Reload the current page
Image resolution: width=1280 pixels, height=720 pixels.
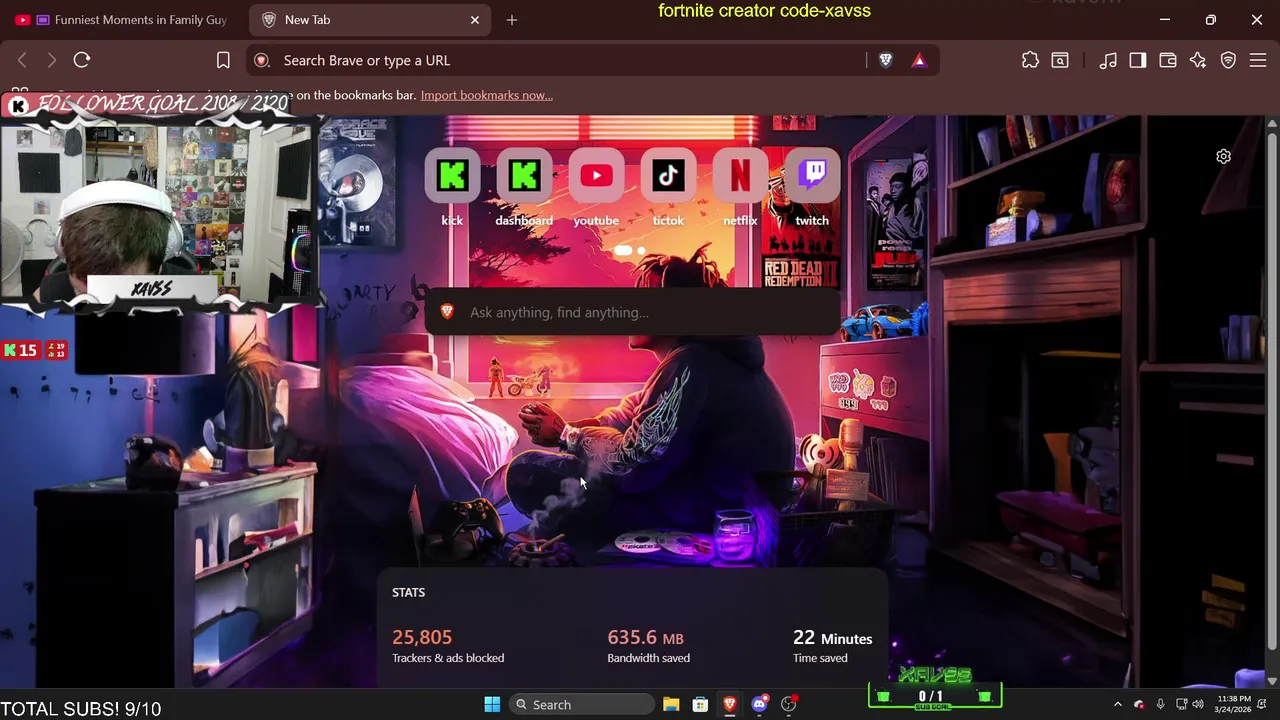82,60
